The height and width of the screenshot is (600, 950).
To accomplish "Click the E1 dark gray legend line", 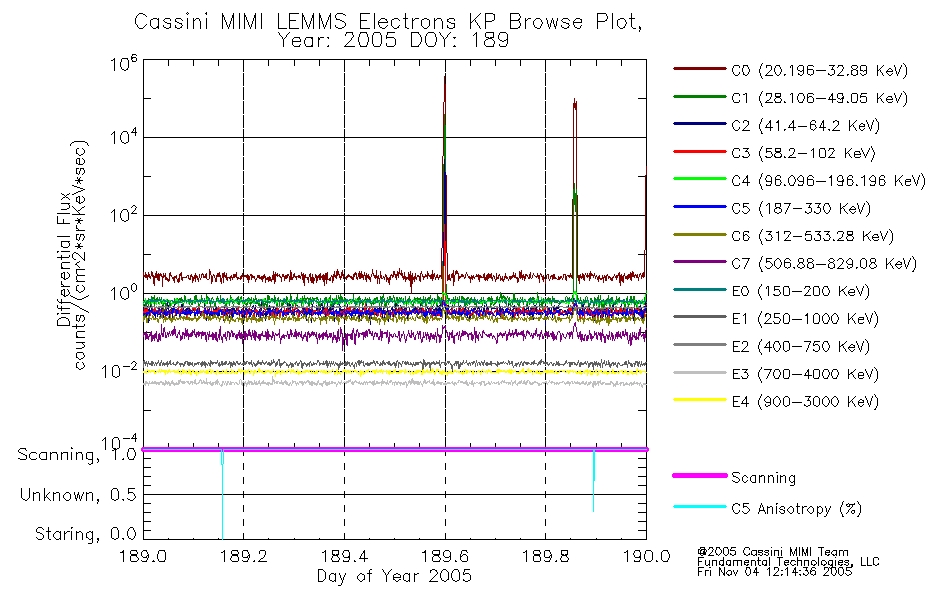I will 699,317.
